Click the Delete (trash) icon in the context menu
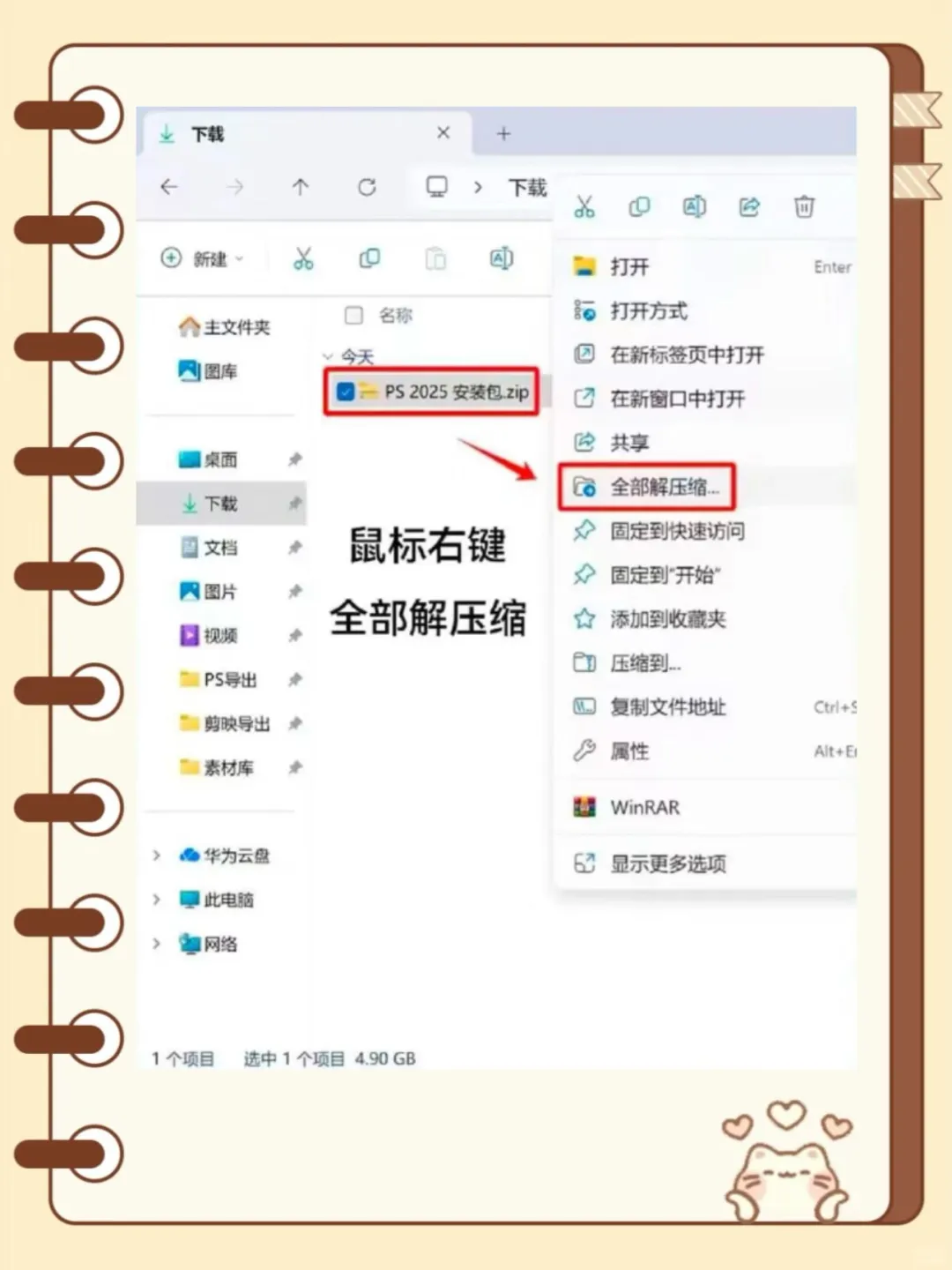952x1270 pixels. (803, 206)
